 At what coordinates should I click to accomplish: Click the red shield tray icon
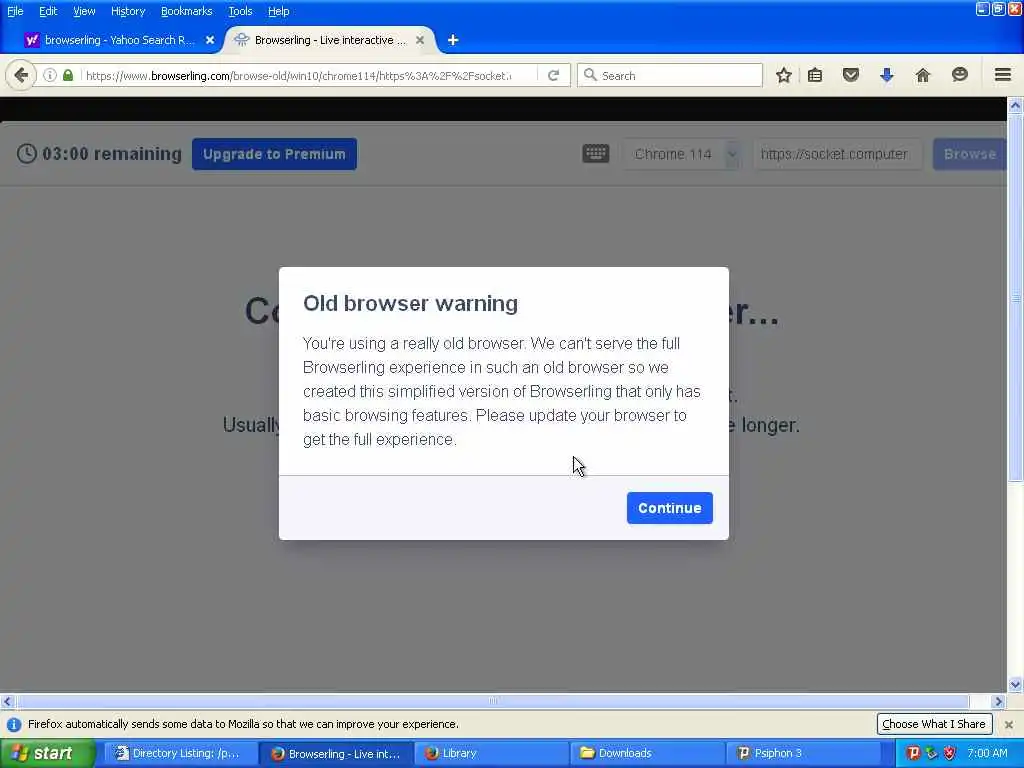[x=950, y=753]
